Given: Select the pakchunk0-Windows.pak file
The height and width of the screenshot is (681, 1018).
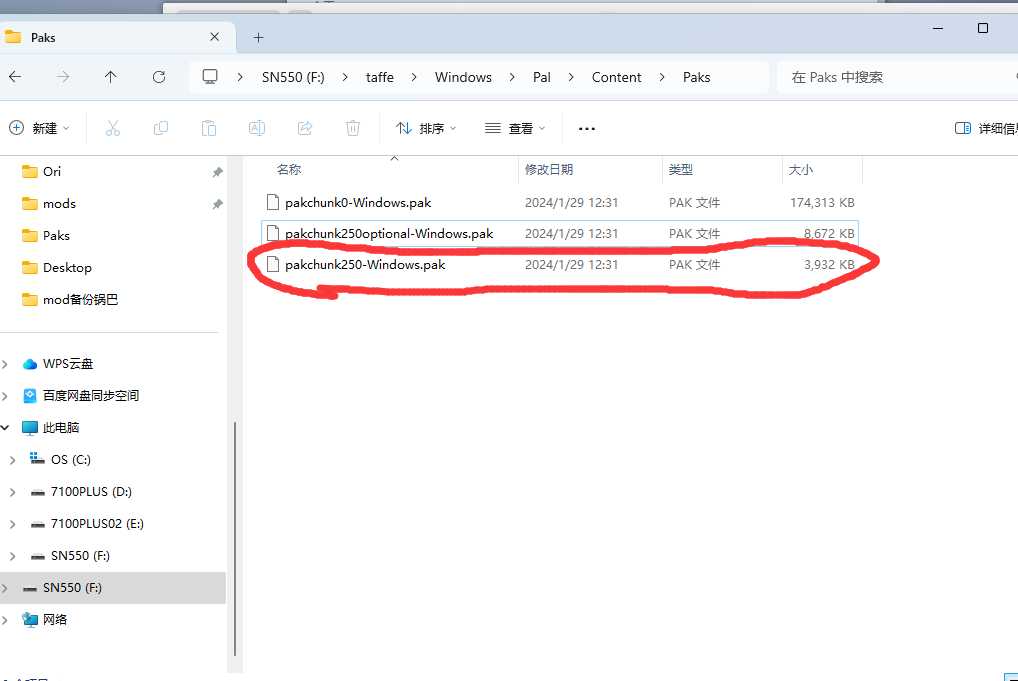Looking at the screenshot, I should click(357, 202).
